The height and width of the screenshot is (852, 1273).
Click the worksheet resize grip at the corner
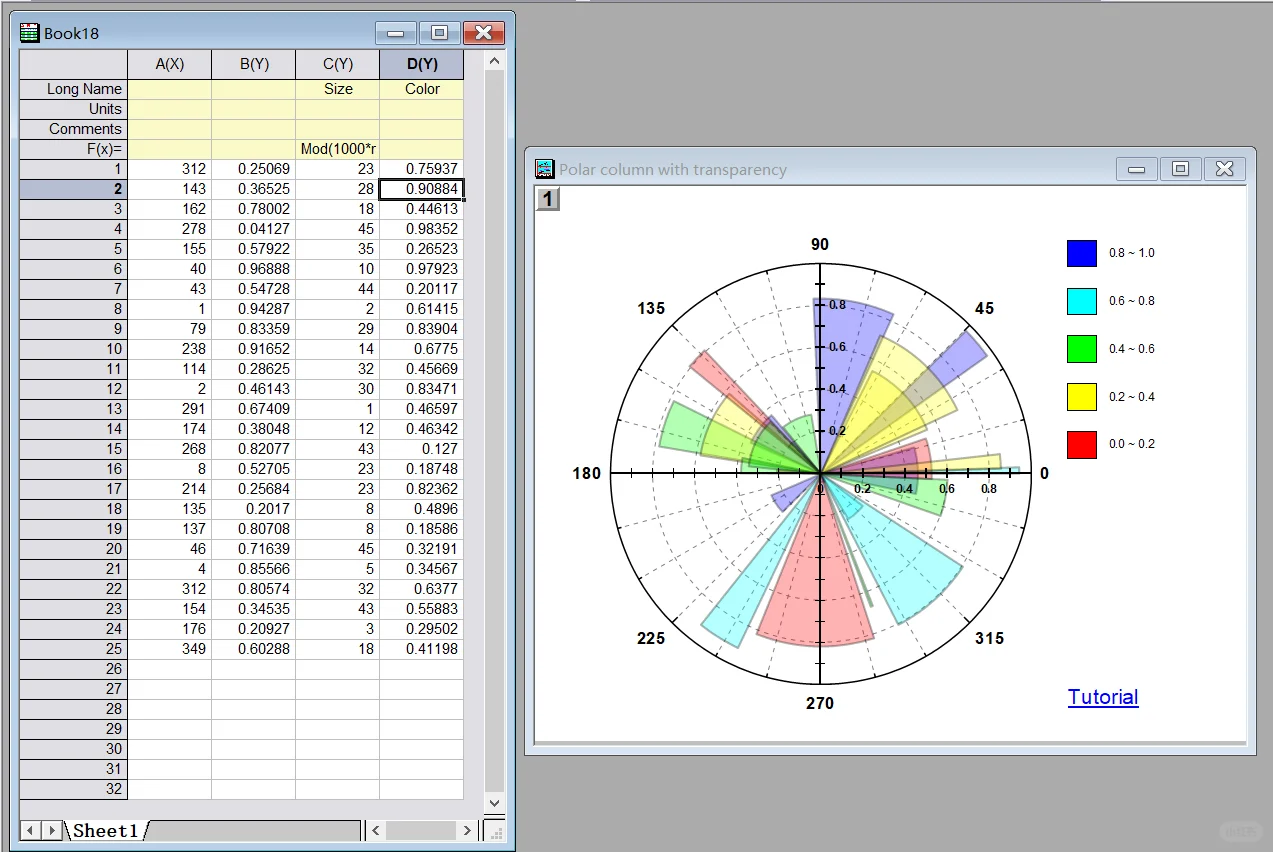[x=495, y=830]
